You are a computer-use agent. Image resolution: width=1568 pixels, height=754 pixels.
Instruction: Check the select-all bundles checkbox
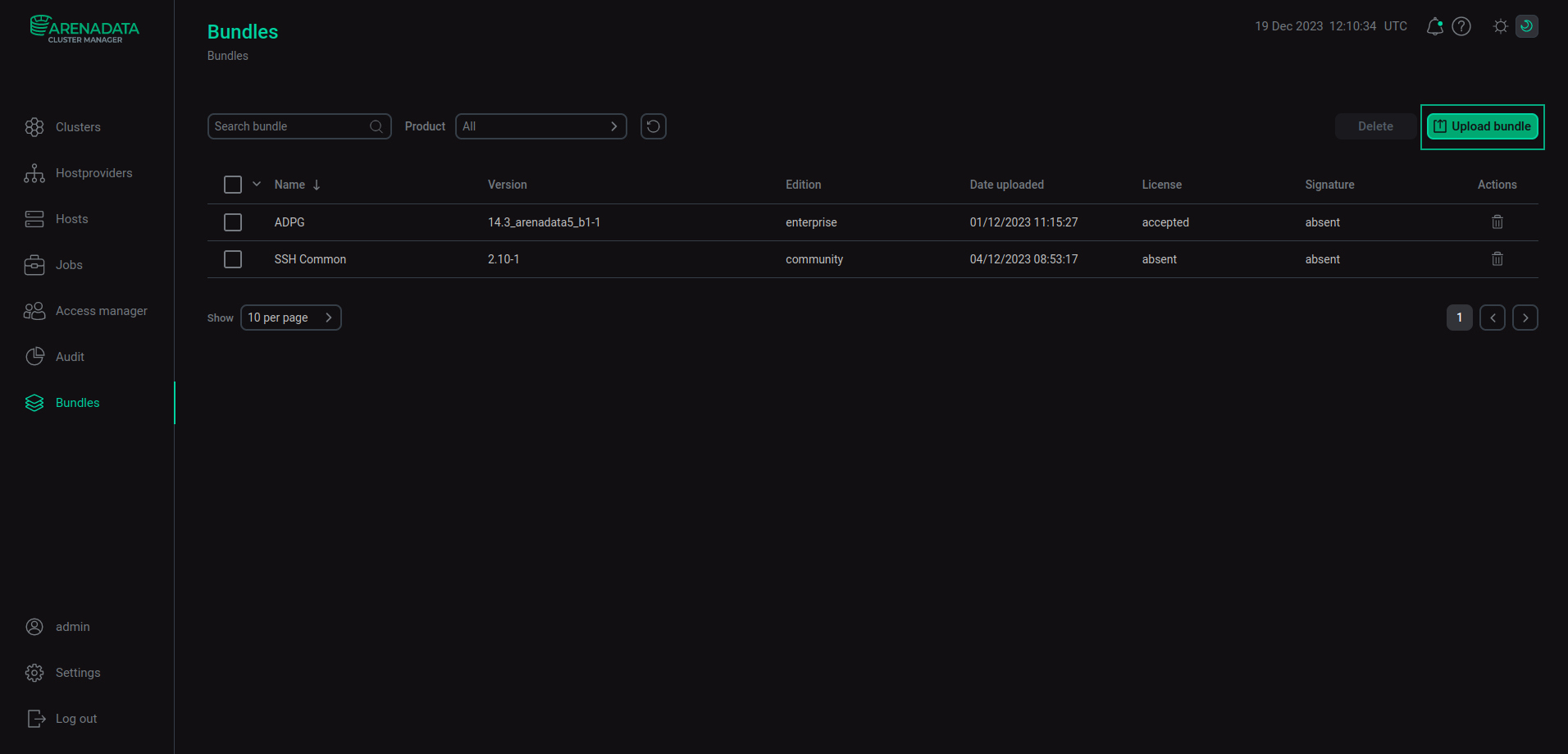click(233, 185)
